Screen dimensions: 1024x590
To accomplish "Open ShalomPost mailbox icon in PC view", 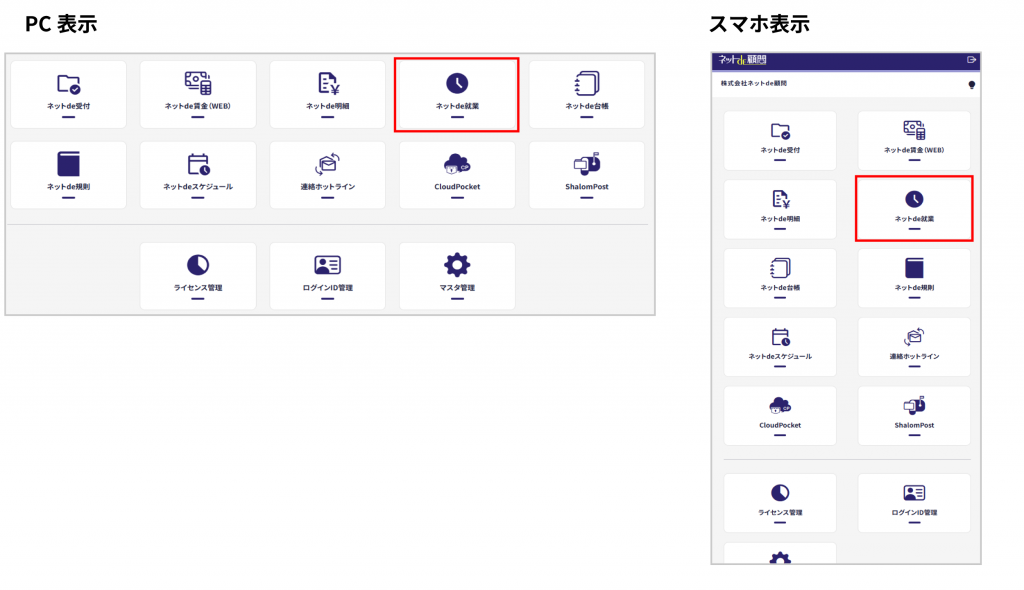I will click(x=587, y=164).
